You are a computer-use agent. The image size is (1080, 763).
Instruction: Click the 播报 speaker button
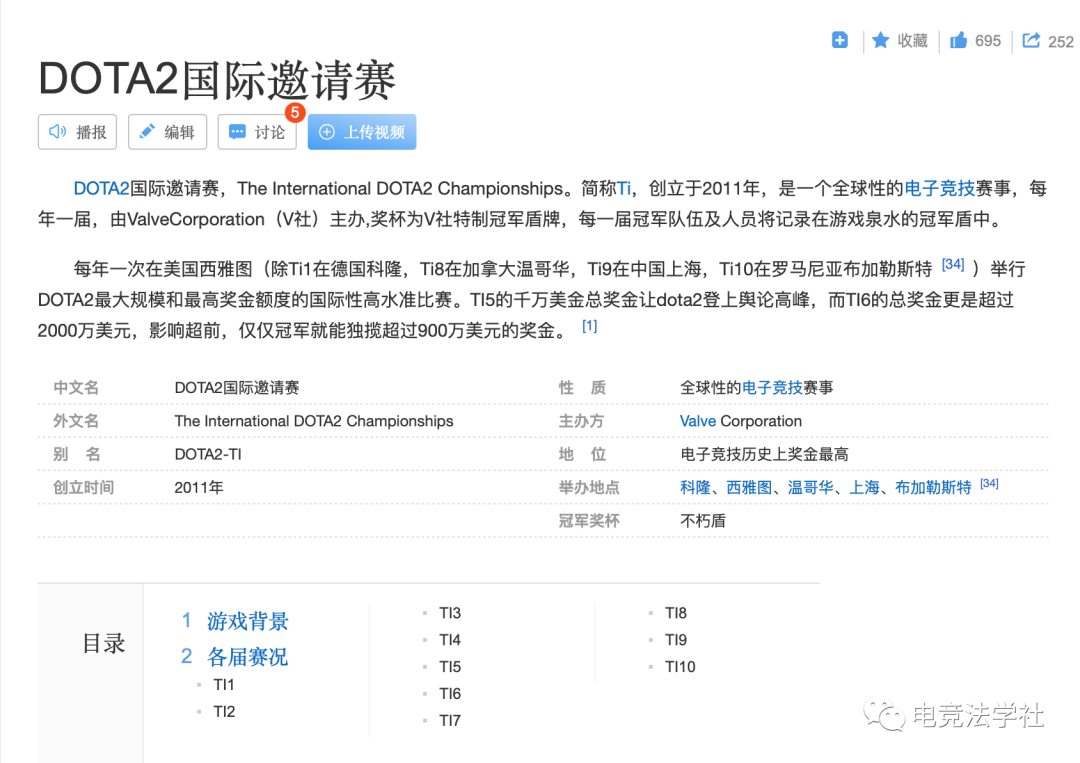point(77,132)
